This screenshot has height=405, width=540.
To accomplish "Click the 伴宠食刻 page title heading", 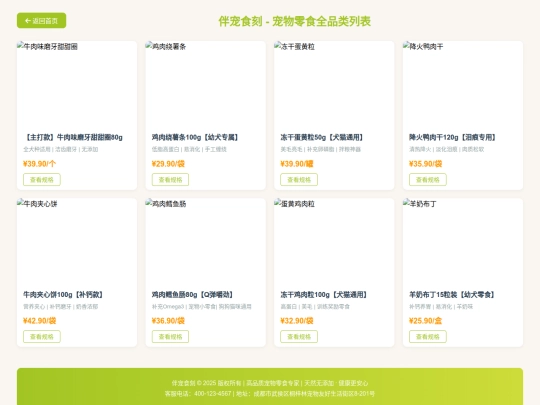I will click(294, 21).
